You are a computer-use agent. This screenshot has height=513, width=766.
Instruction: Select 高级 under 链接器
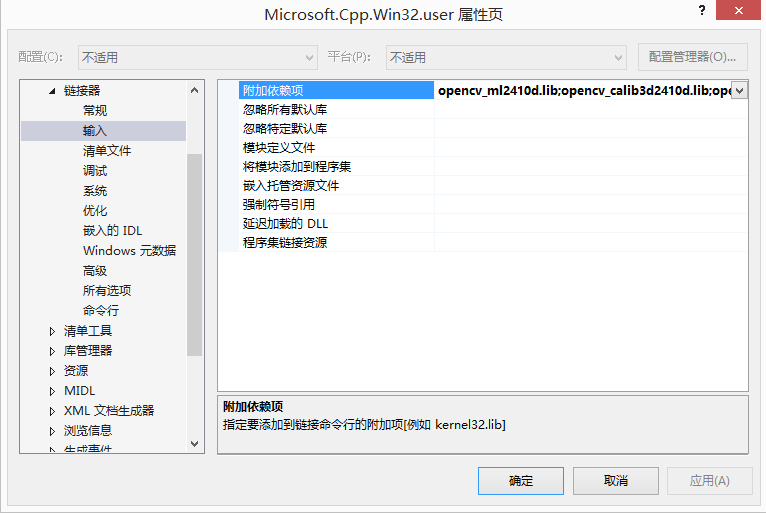95,271
